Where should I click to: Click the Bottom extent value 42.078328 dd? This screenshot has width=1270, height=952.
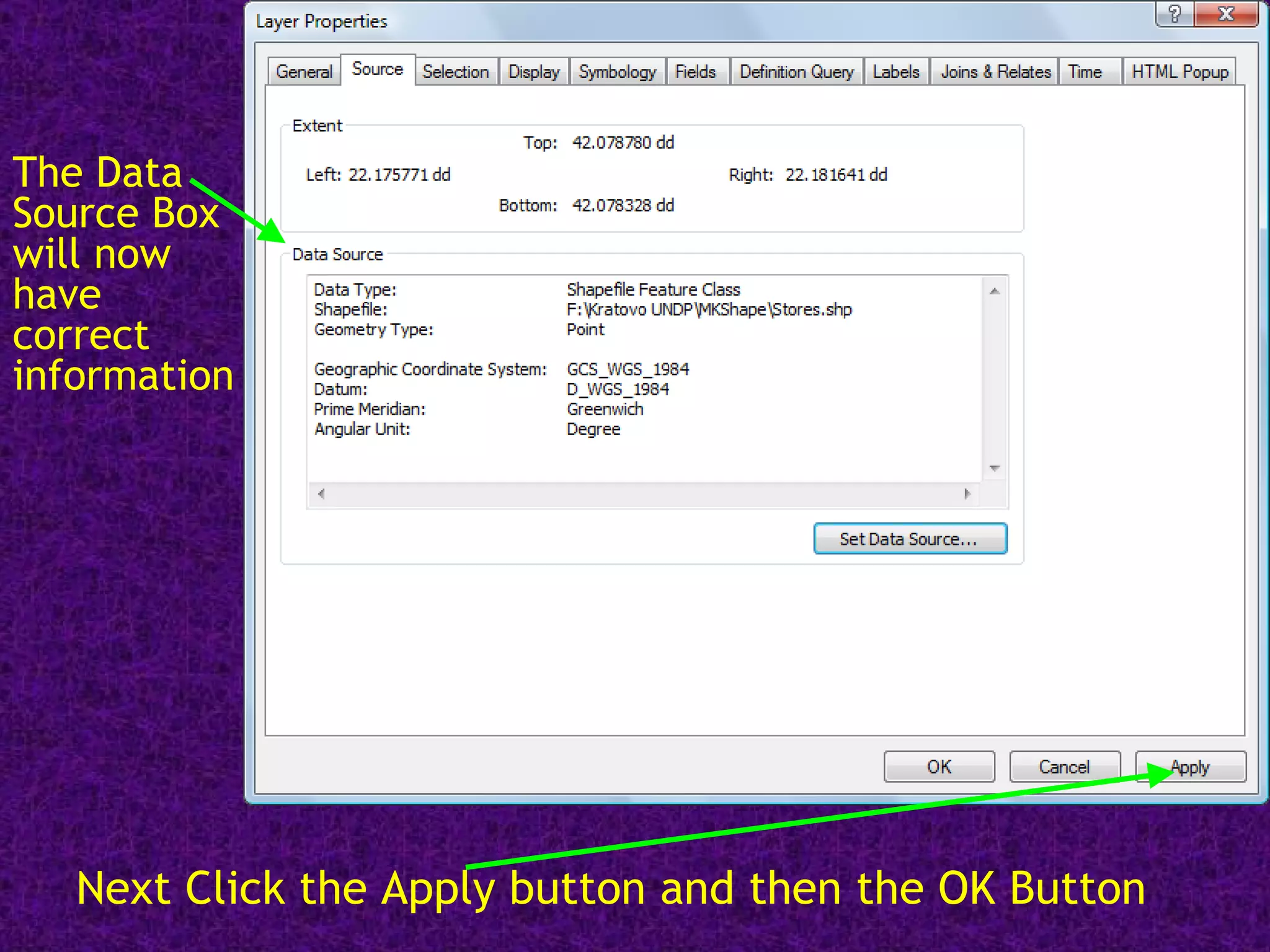point(623,205)
